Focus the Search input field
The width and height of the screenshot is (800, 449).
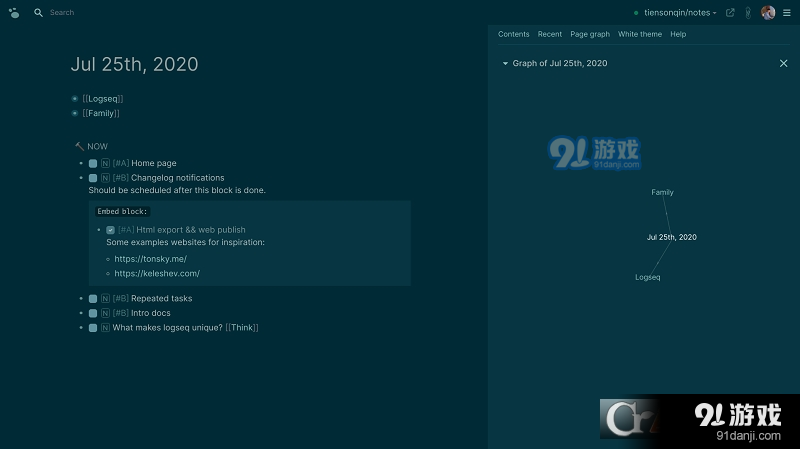(62, 13)
